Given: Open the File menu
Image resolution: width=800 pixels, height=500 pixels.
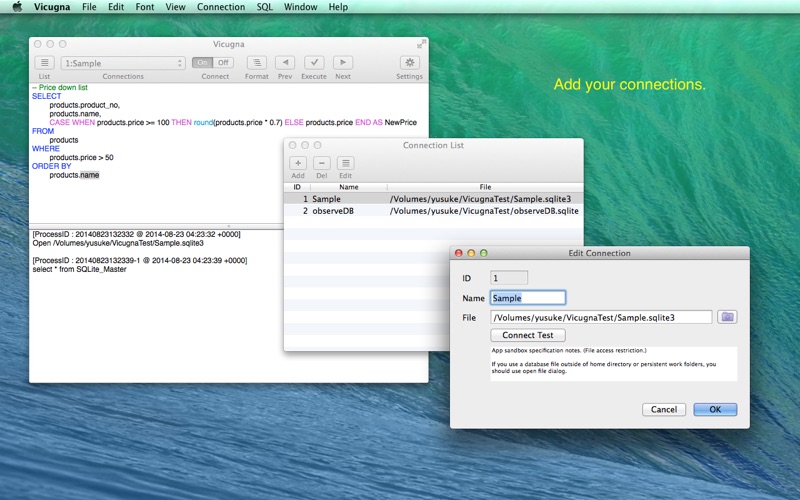Looking at the screenshot, I should [x=89, y=7].
